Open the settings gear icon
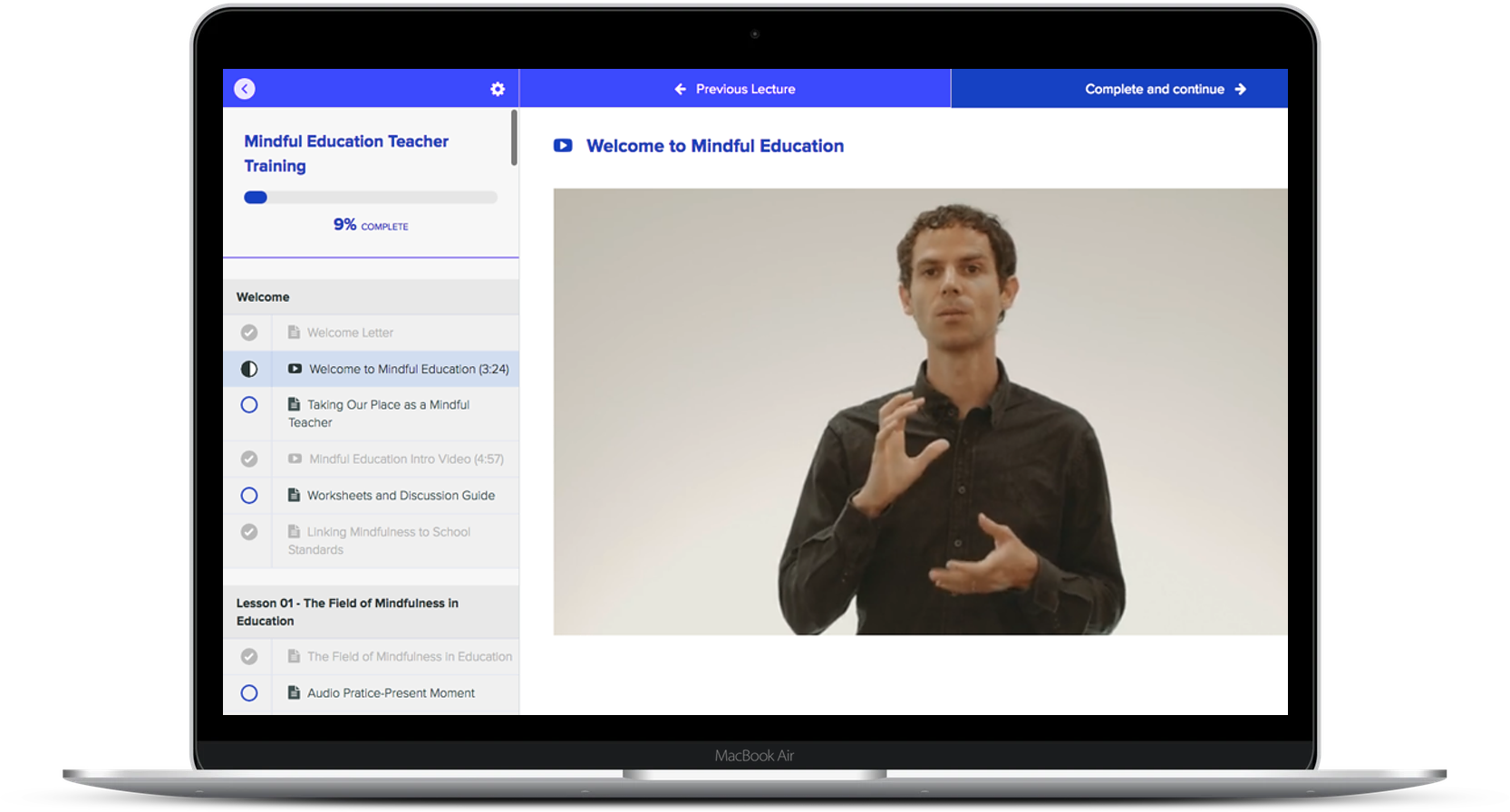The image size is (1510, 812). pyautogui.click(x=498, y=89)
